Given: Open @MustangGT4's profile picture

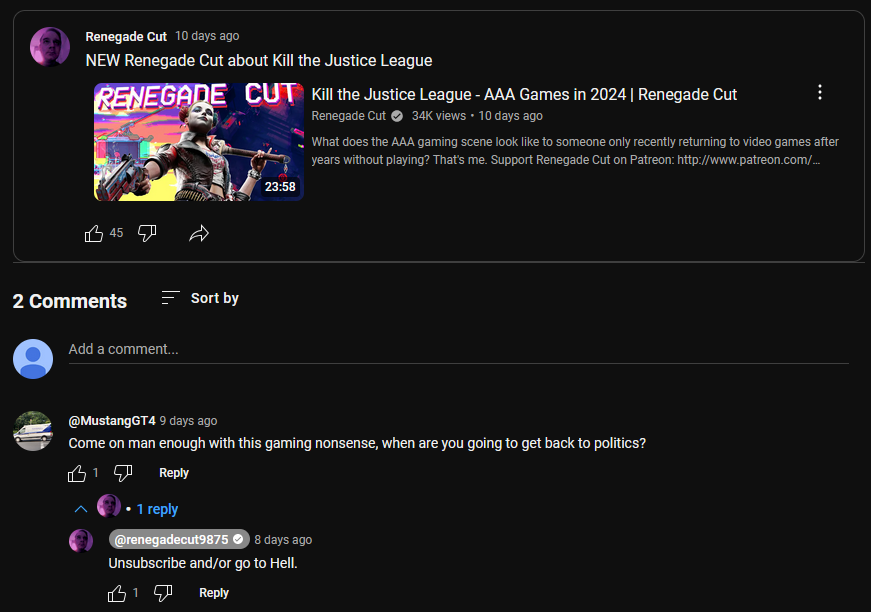Looking at the screenshot, I should tap(33, 430).
